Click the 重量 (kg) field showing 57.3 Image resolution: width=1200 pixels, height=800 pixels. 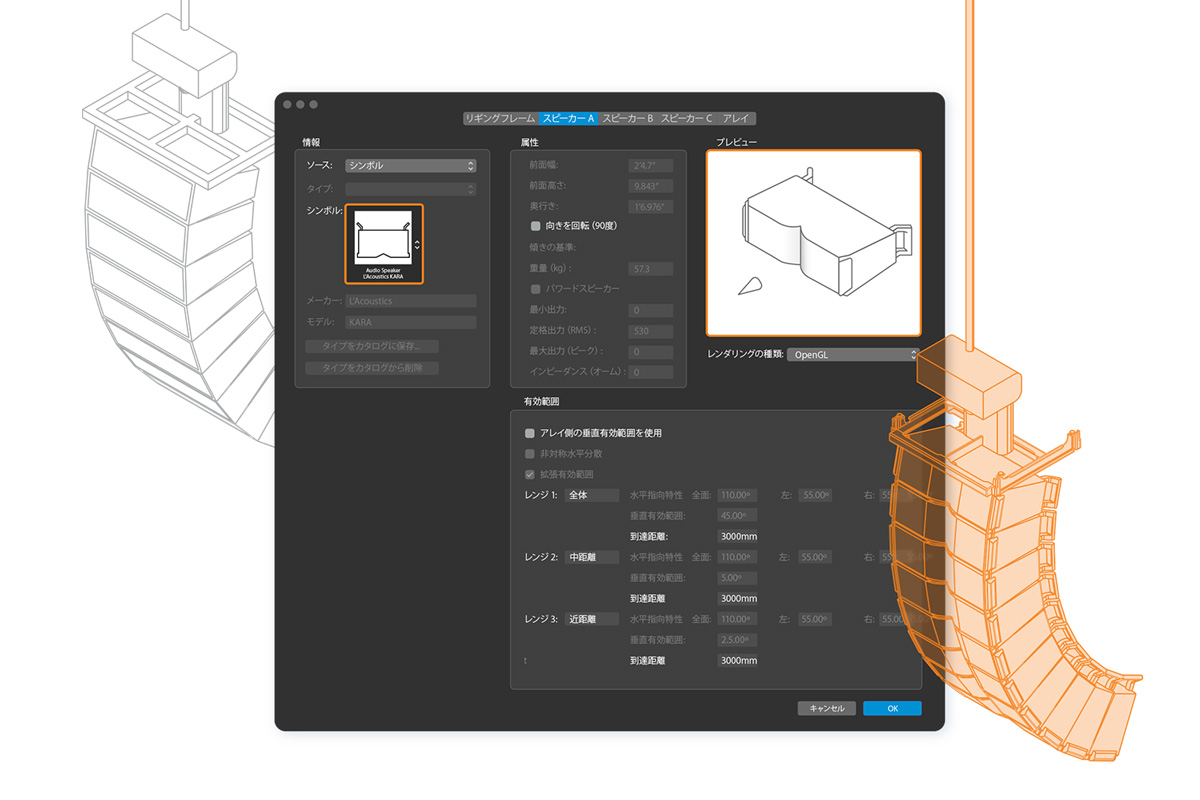click(651, 269)
